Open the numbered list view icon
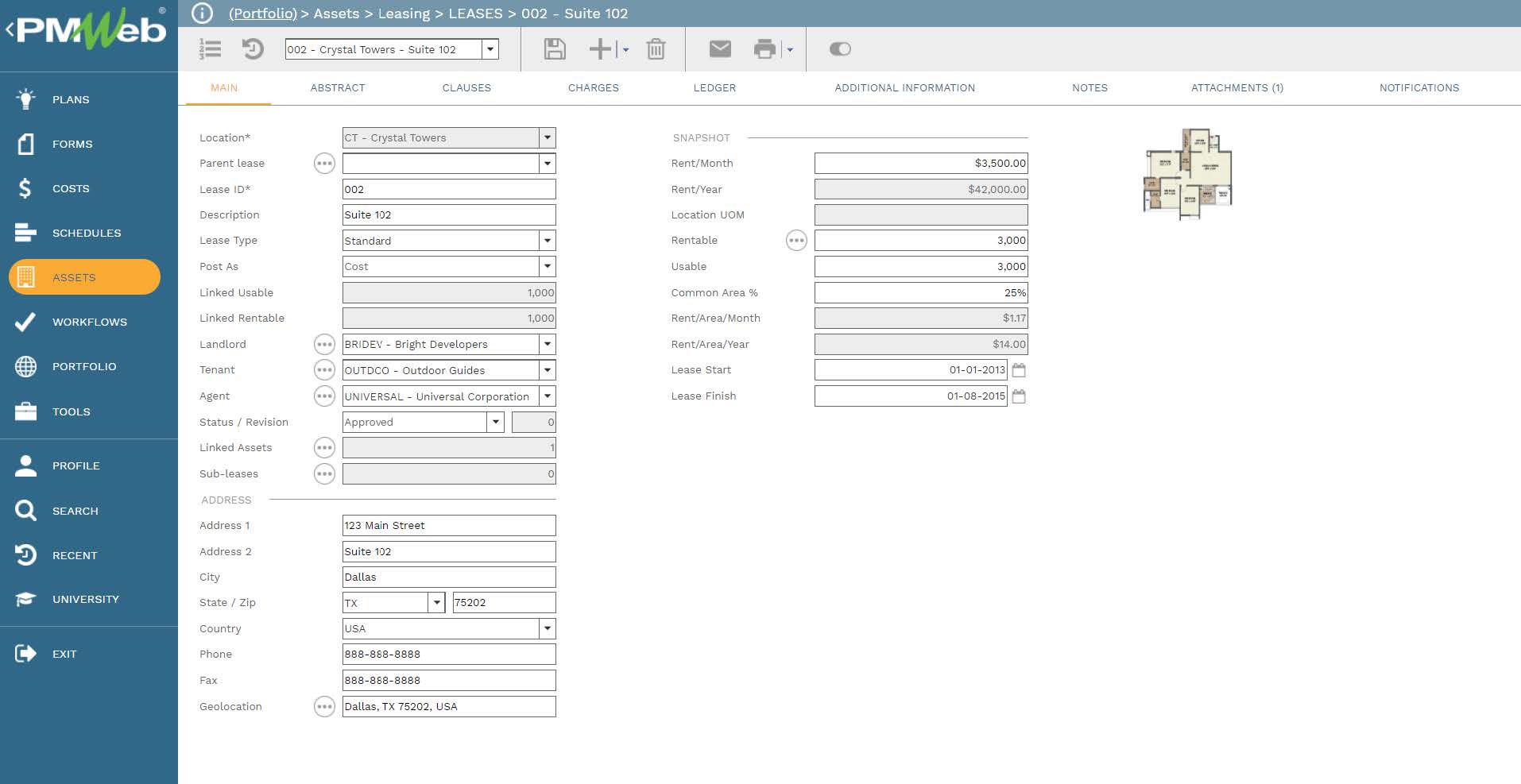Image resolution: width=1521 pixels, height=784 pixels. tap(211, 49)
